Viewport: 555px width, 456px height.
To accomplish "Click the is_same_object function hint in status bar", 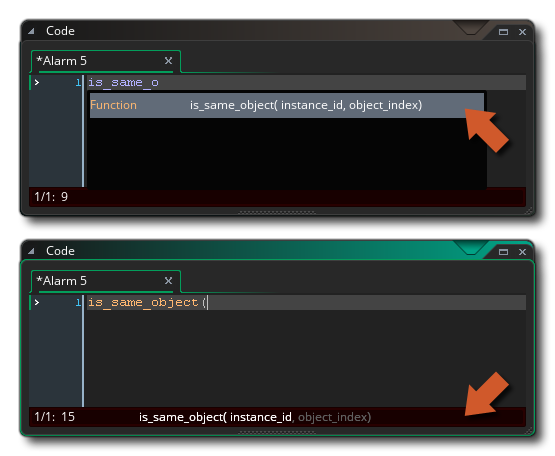I will click(255, 417).
